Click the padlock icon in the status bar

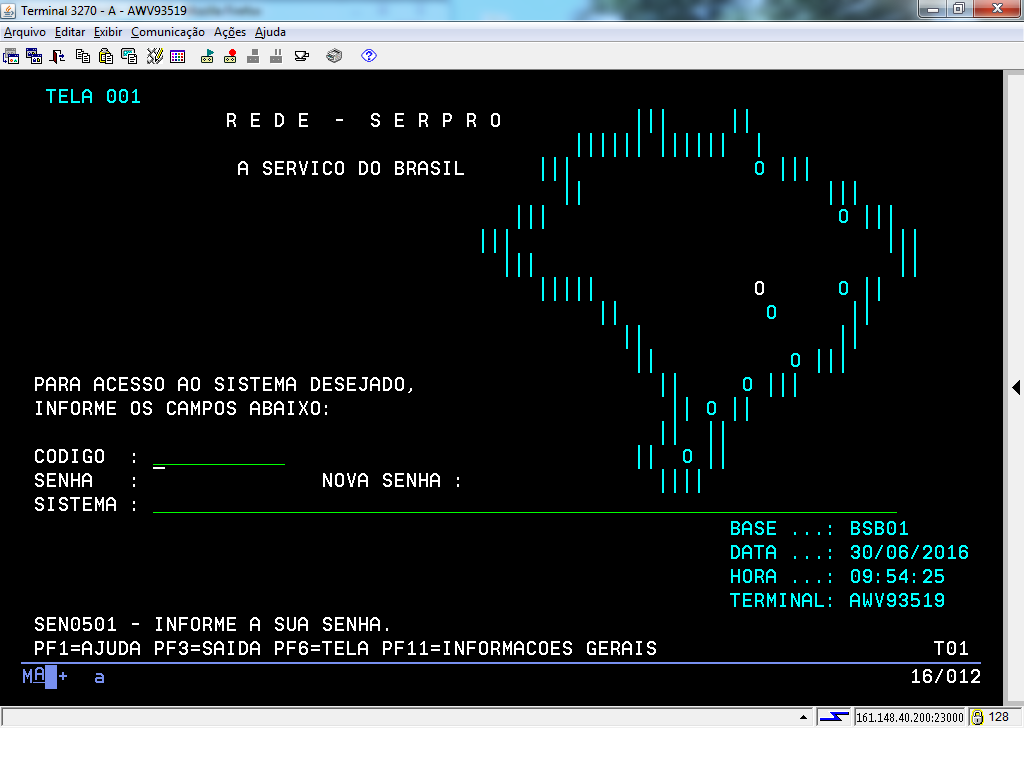coord(977,718)
